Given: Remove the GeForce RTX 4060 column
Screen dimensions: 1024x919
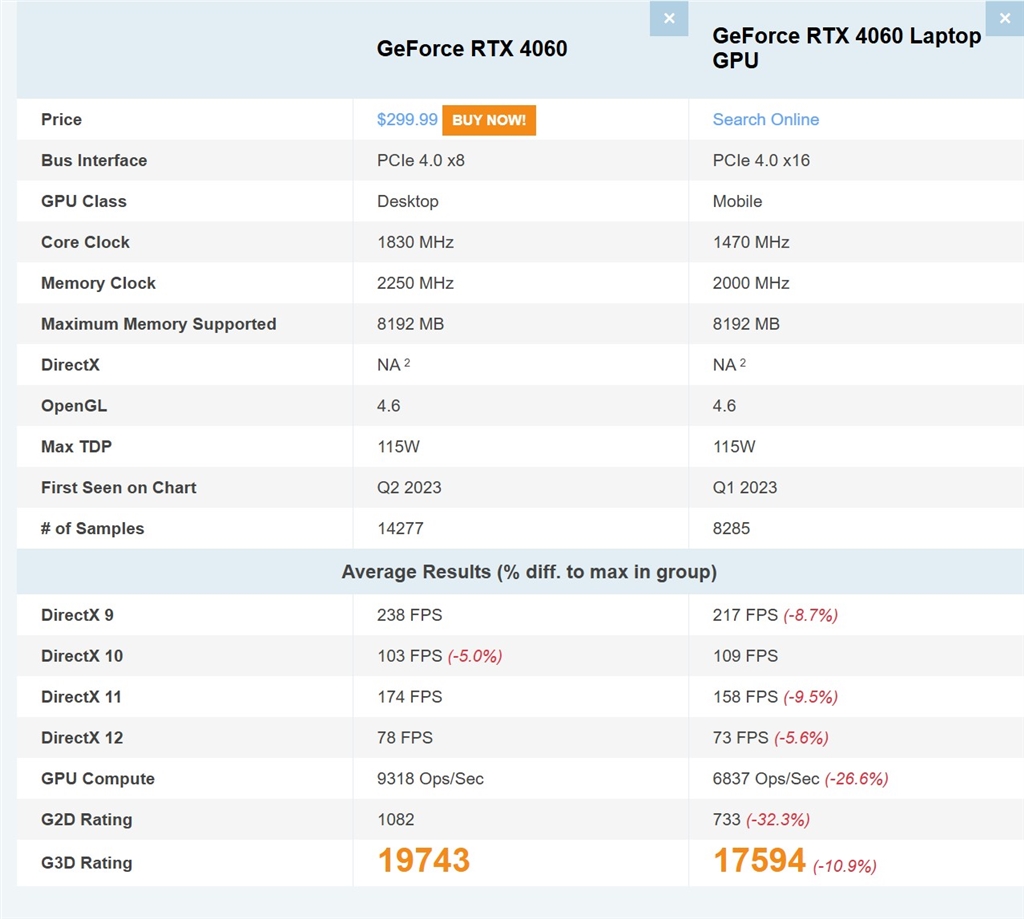Looking at the screenshot, I should (x=668, y=18).
